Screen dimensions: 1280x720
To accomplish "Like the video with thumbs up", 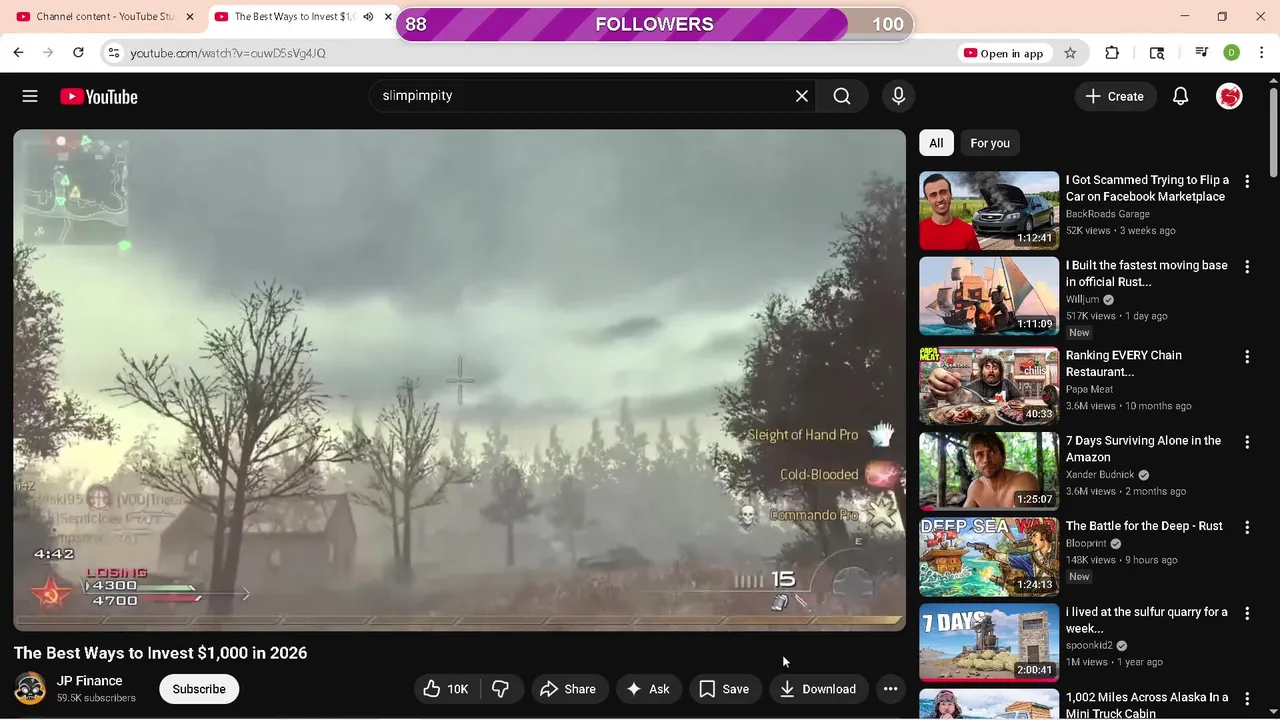I will click(x=447, y=689).
